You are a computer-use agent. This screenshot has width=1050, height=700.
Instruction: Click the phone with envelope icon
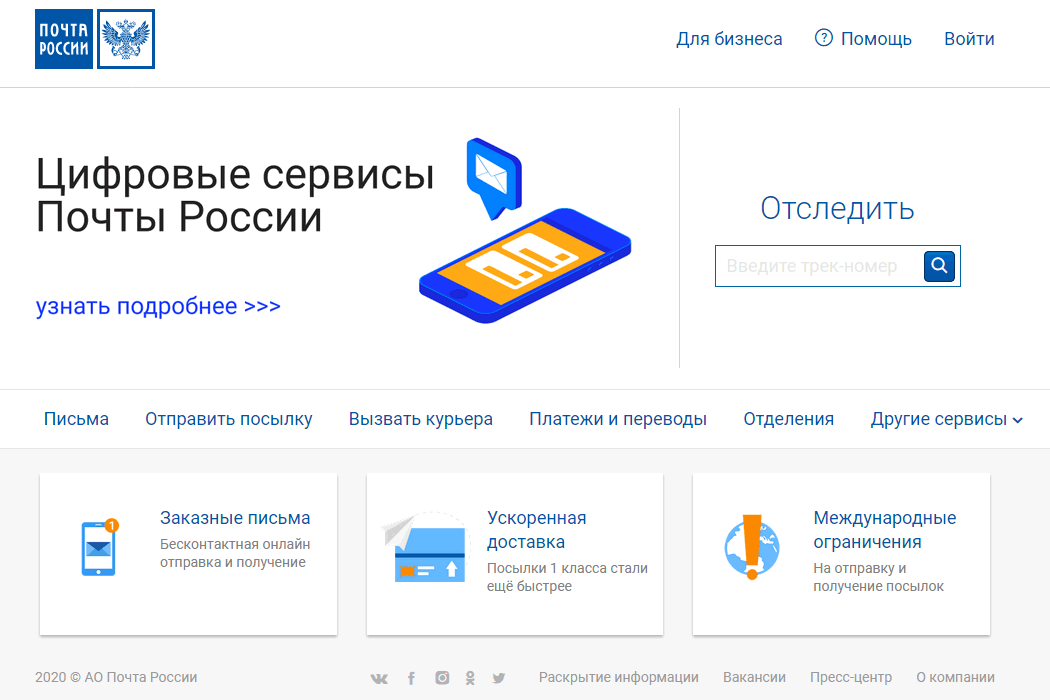99,547
